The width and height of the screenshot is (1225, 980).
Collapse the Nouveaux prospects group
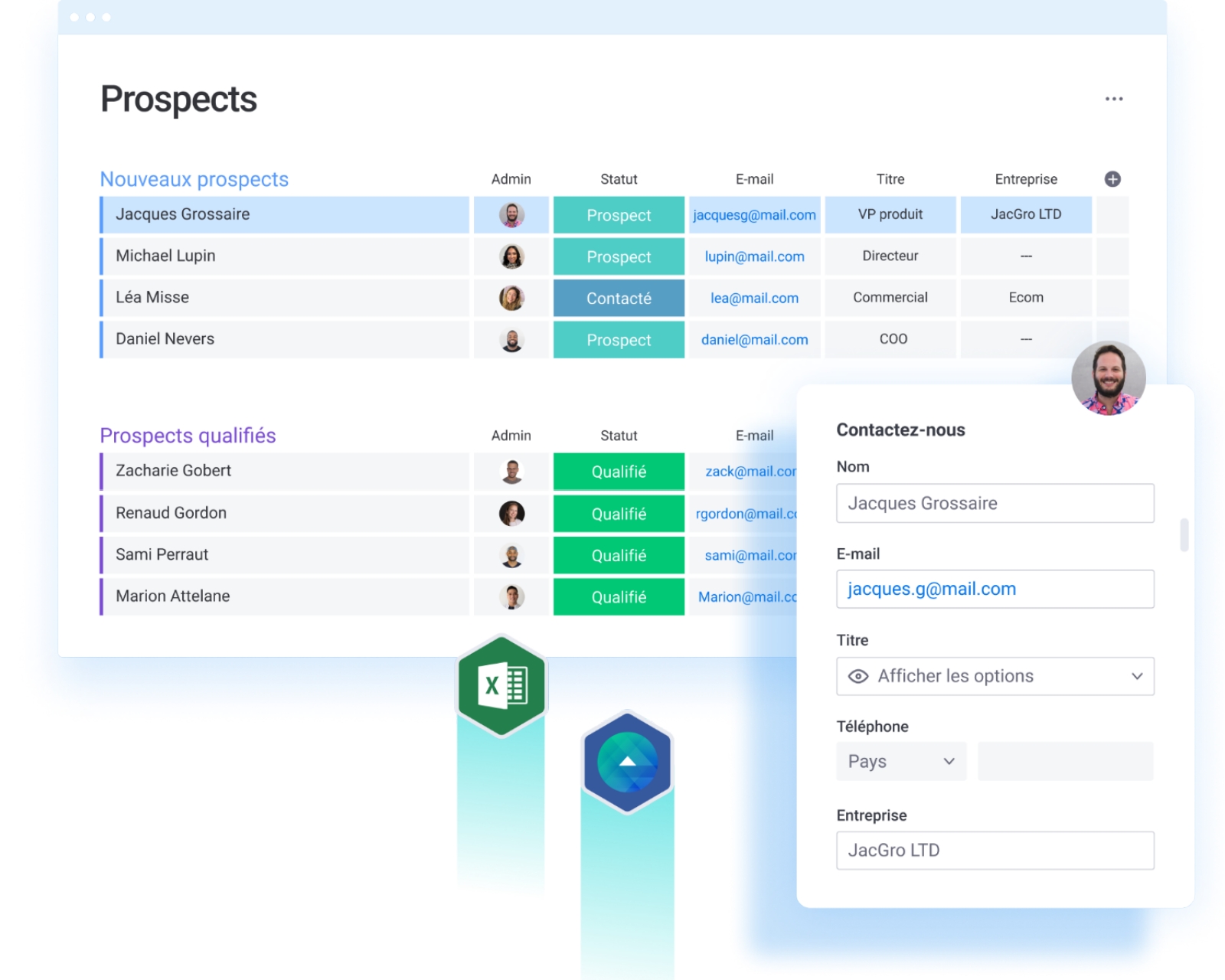click(194, 179)
